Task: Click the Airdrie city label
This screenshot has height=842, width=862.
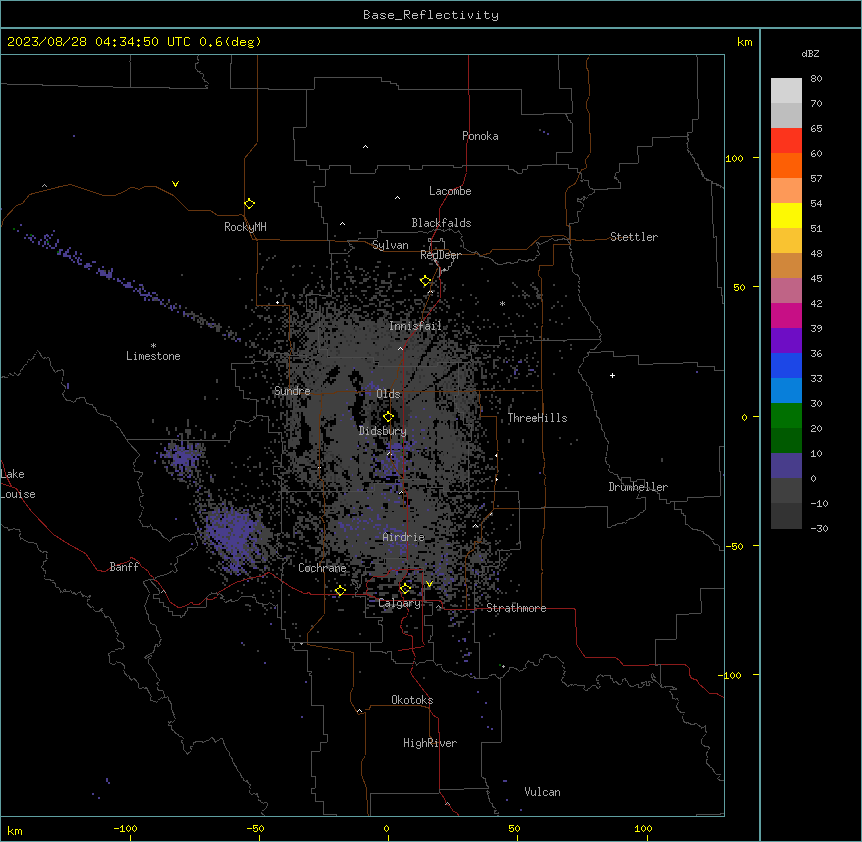Action: 403,537
